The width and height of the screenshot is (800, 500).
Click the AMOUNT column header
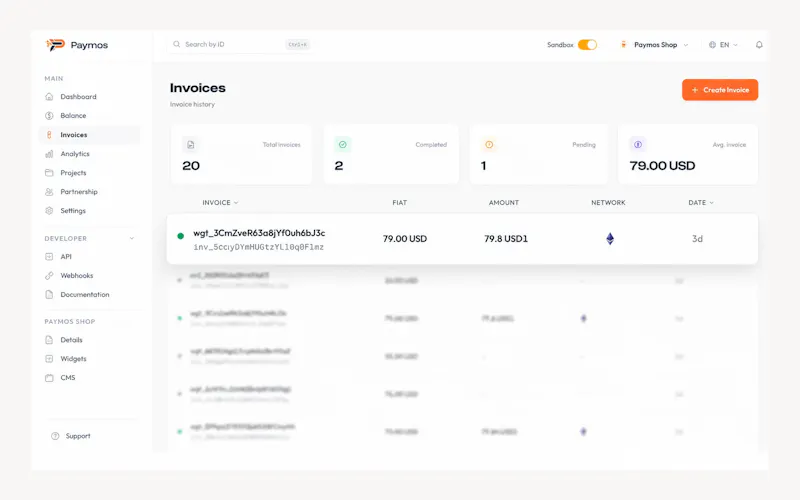click(x=504, y=203)
